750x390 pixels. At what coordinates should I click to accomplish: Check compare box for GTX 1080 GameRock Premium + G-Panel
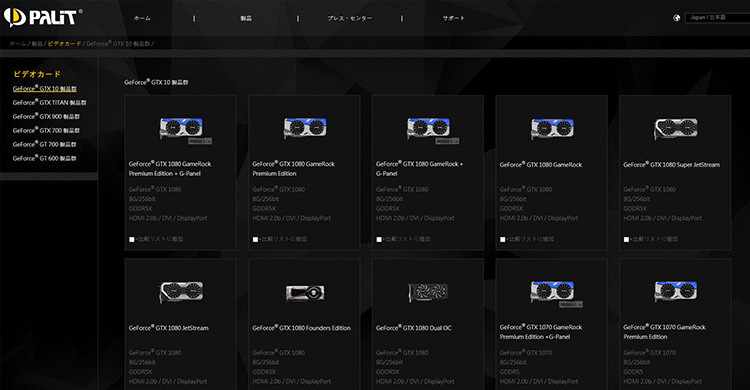(x=132, y=239)
